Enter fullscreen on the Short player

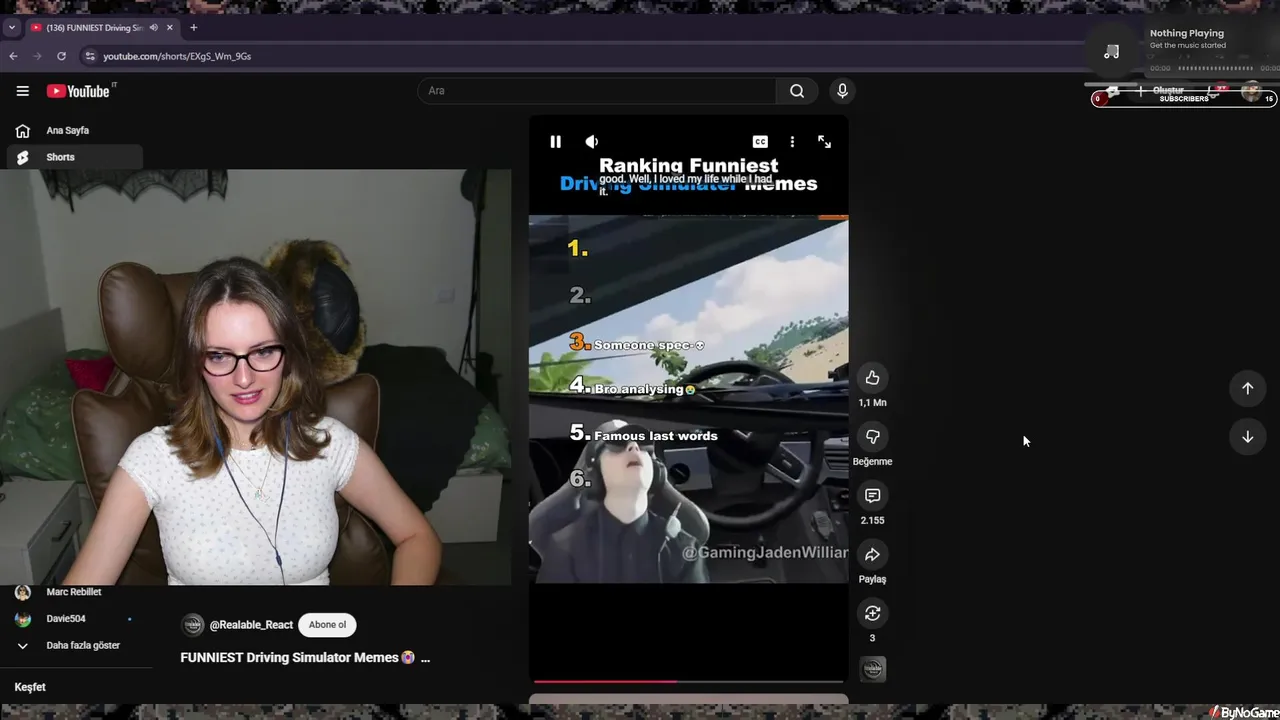pyautogui.click(x=824, y=142)
